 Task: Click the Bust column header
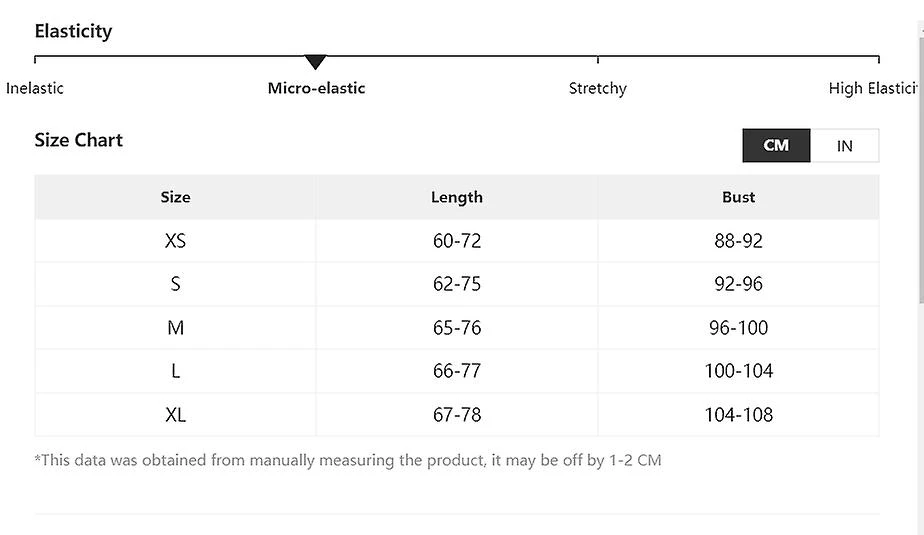click(x=738, y=197)
